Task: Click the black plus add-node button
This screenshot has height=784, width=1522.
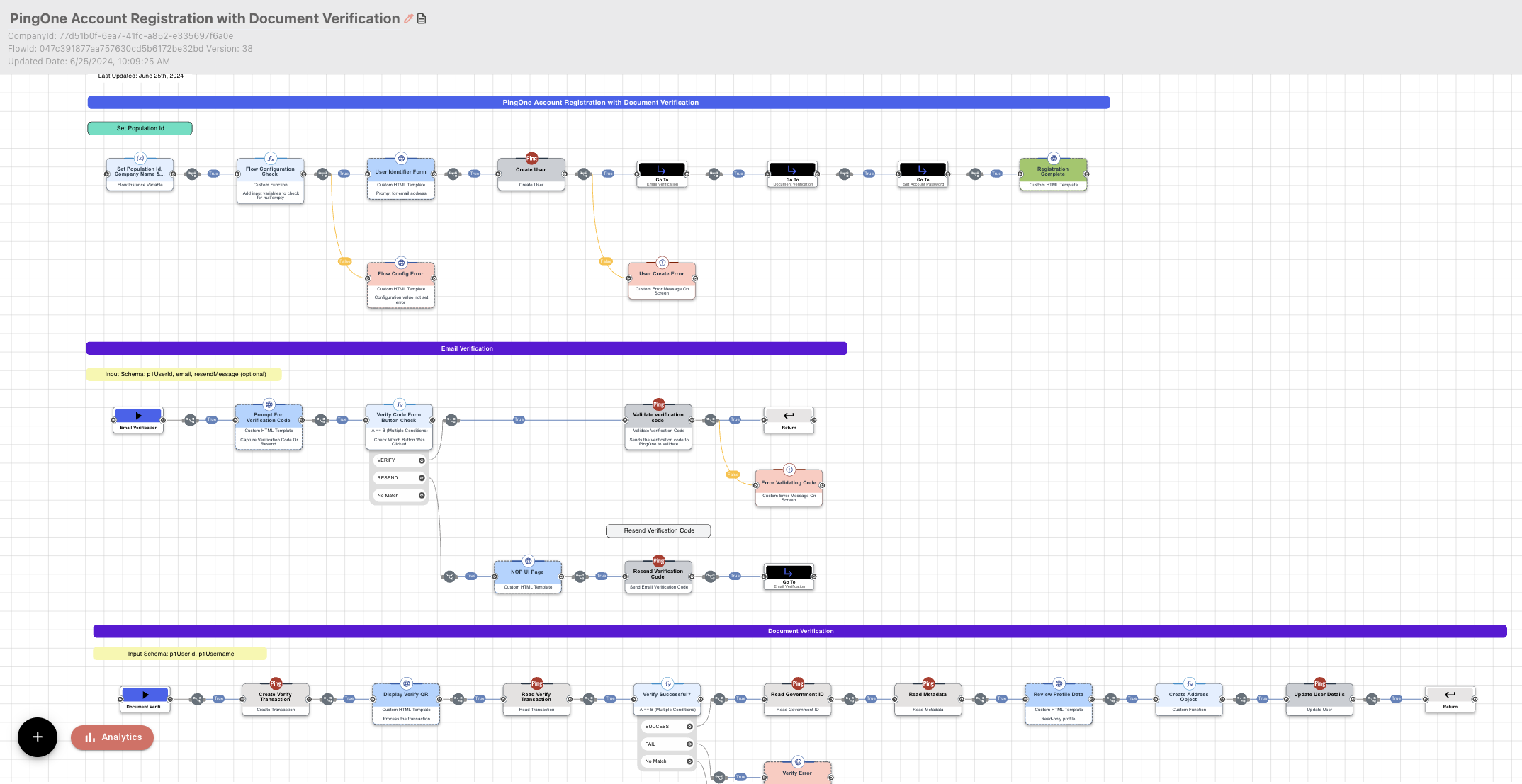Action: point(38,737)
